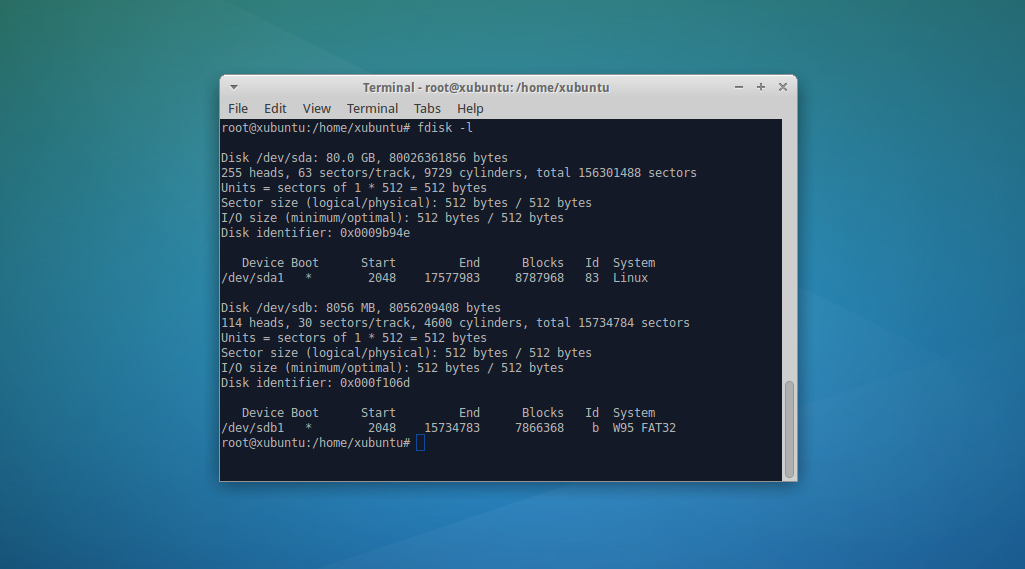Click the '7866368' blocks value
The image size is (1025, 569).
(539, 428)
